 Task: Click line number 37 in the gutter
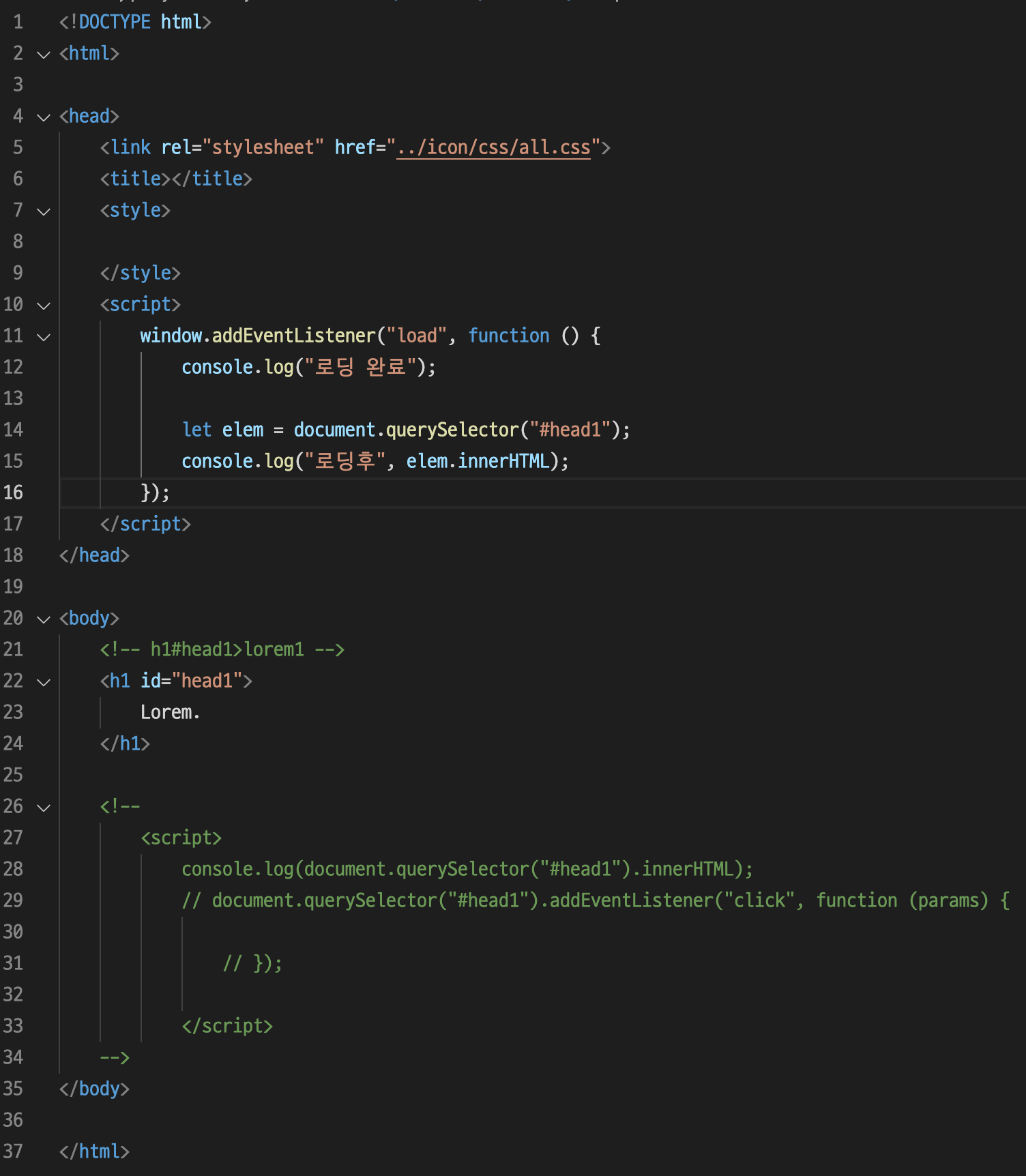pyautogui.click(x=13, y=1151)
